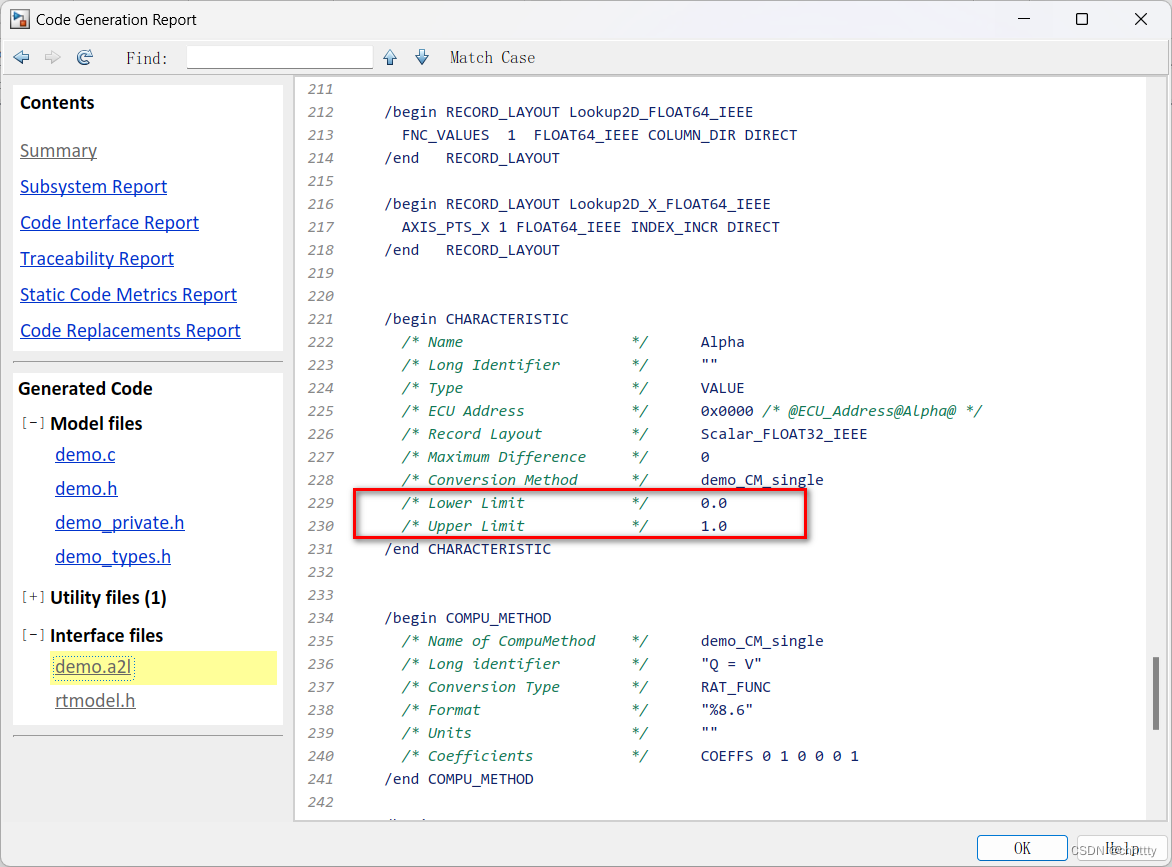Open the Summary page
The image size is (1172, 867).
coord(58,151)
